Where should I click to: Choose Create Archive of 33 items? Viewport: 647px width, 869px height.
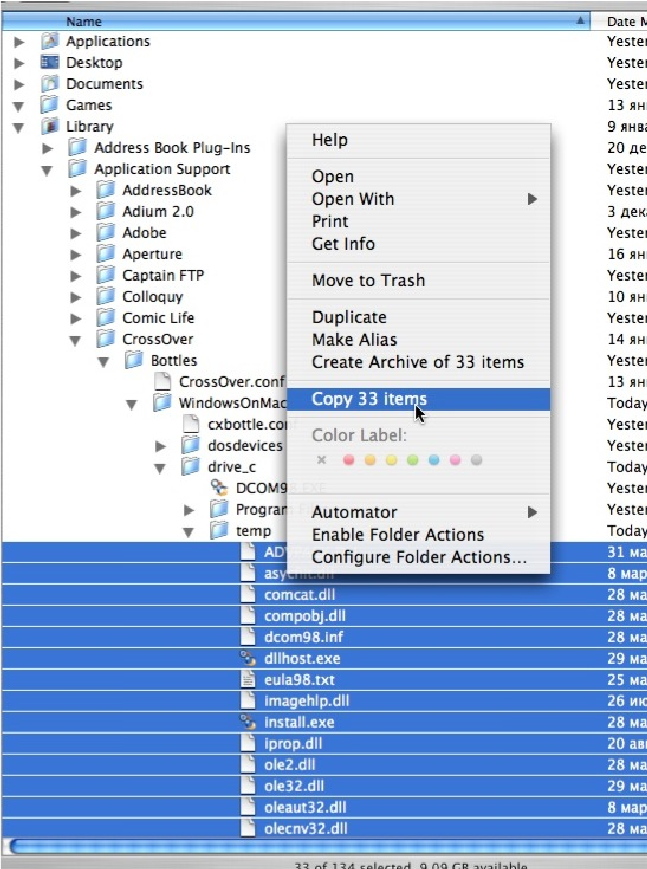coord(417,362)
